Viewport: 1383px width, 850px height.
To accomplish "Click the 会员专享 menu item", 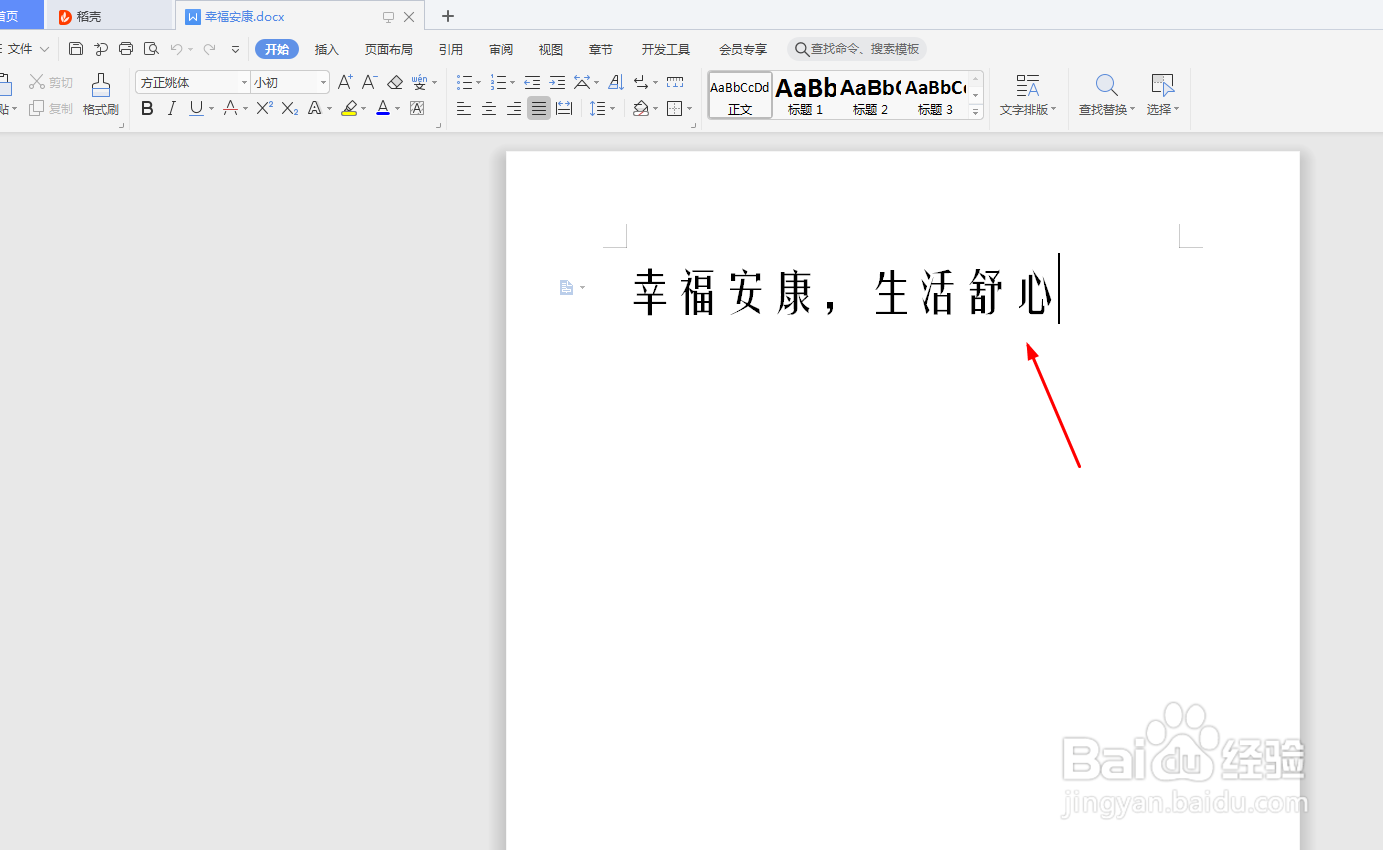I will pyautogui.click(x=741, y=48).
